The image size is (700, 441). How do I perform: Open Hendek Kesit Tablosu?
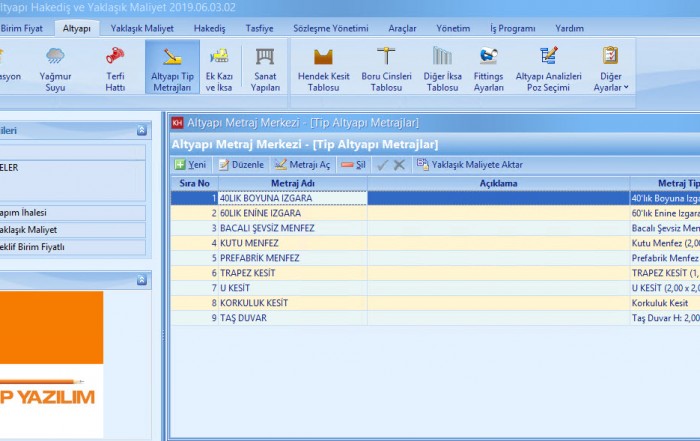[323, 67]
